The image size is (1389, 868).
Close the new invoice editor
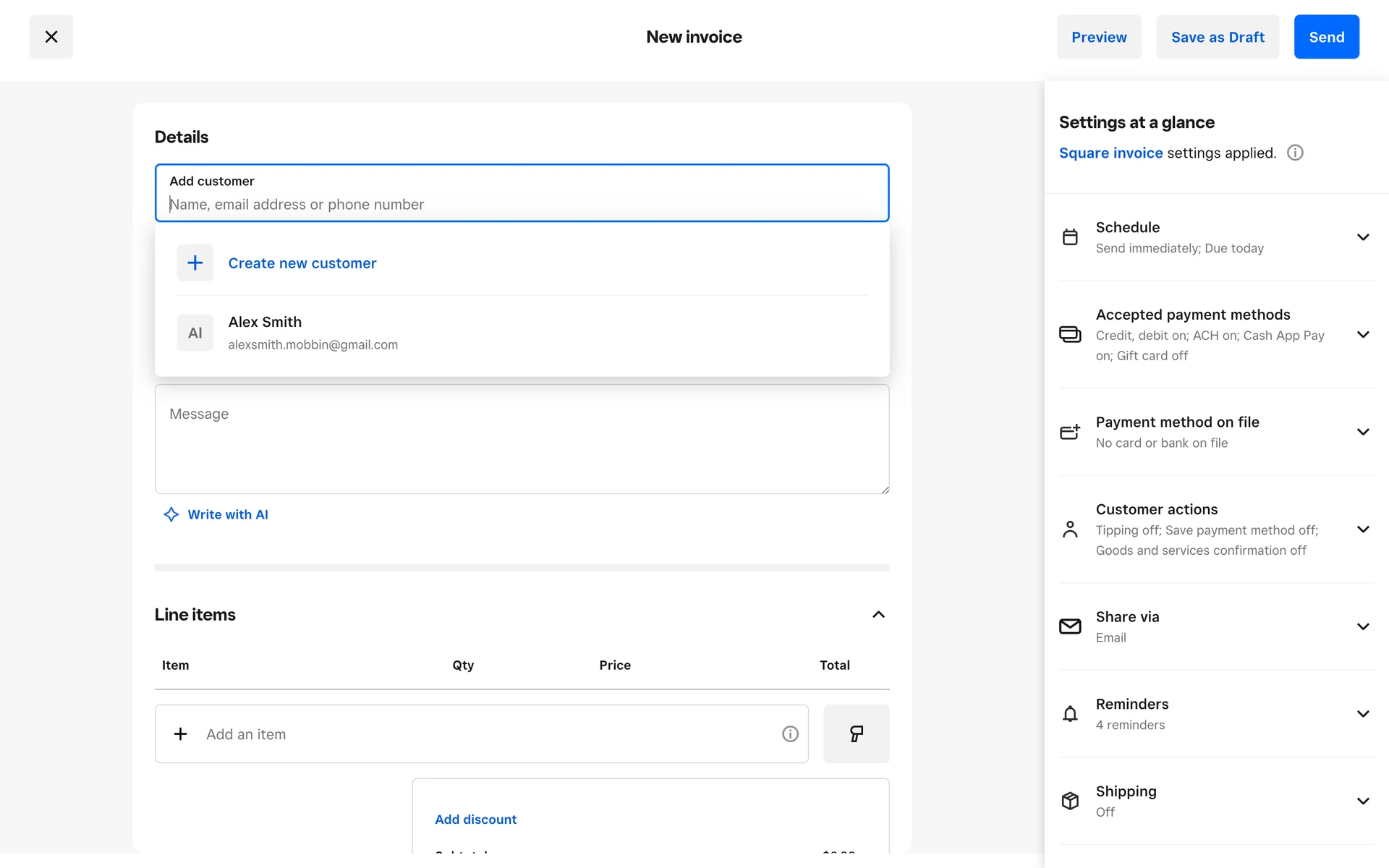pos(51,37)
